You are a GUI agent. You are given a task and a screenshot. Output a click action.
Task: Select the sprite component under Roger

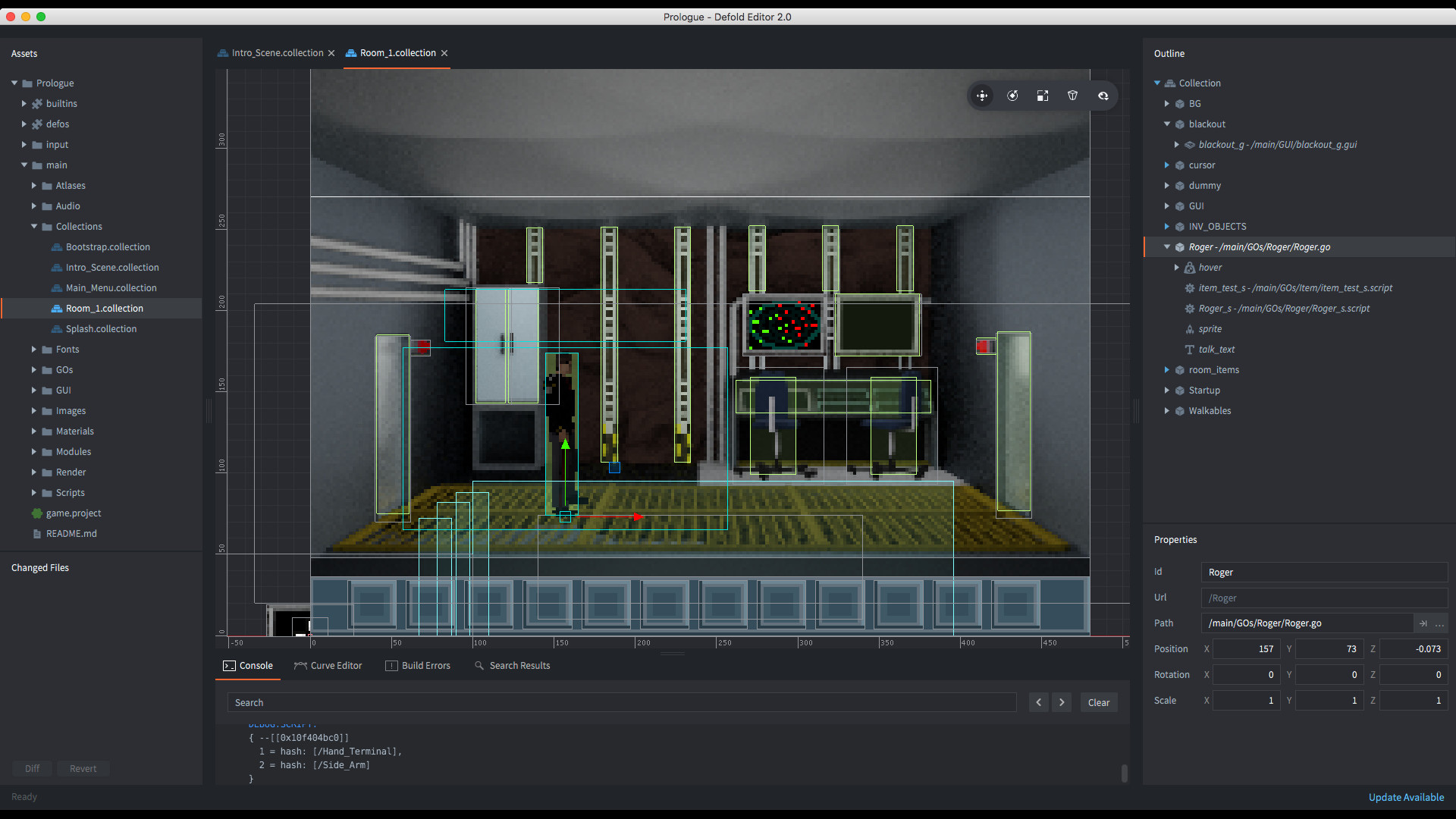[1188, 329]
